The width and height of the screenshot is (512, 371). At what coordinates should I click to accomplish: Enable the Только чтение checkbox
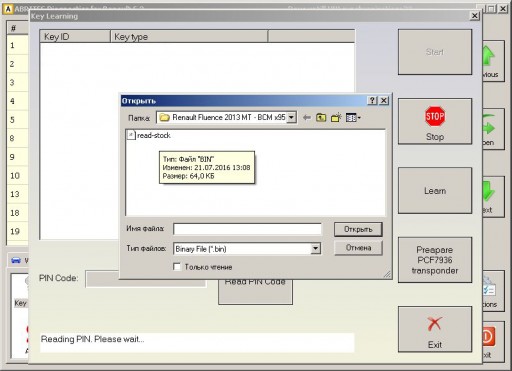pos(177,267)
